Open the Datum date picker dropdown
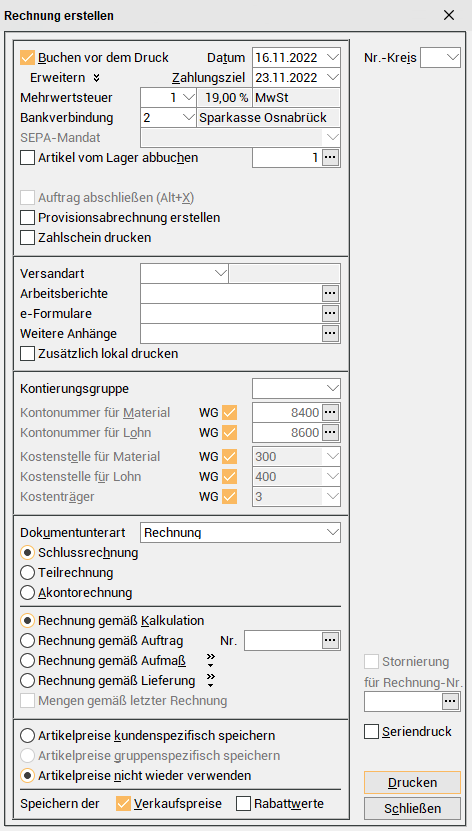This screenshot has height=831, width=472. coord(333,57)
